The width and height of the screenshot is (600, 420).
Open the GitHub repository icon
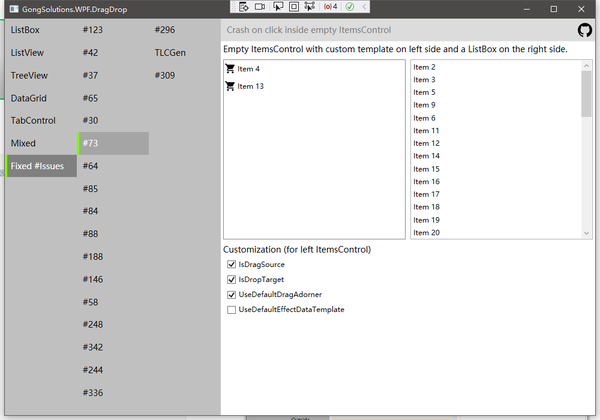(x=585, y=30)
